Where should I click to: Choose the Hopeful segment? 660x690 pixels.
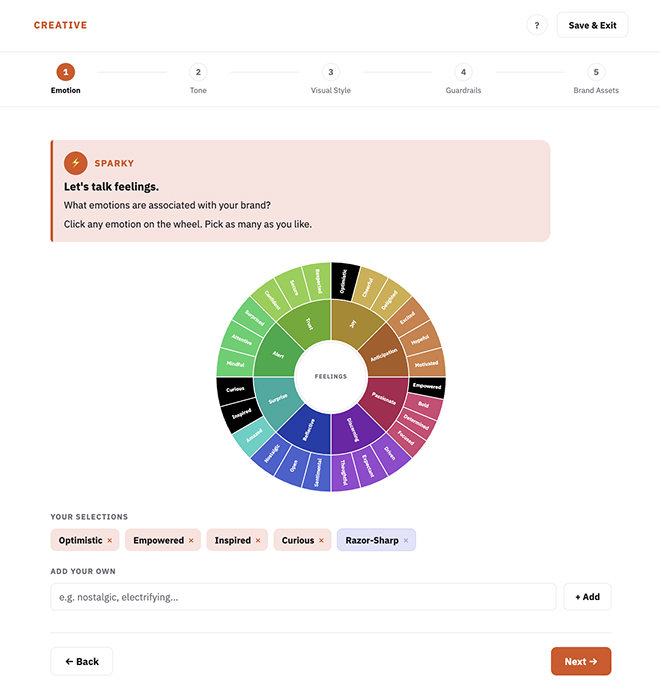(419, 340)
